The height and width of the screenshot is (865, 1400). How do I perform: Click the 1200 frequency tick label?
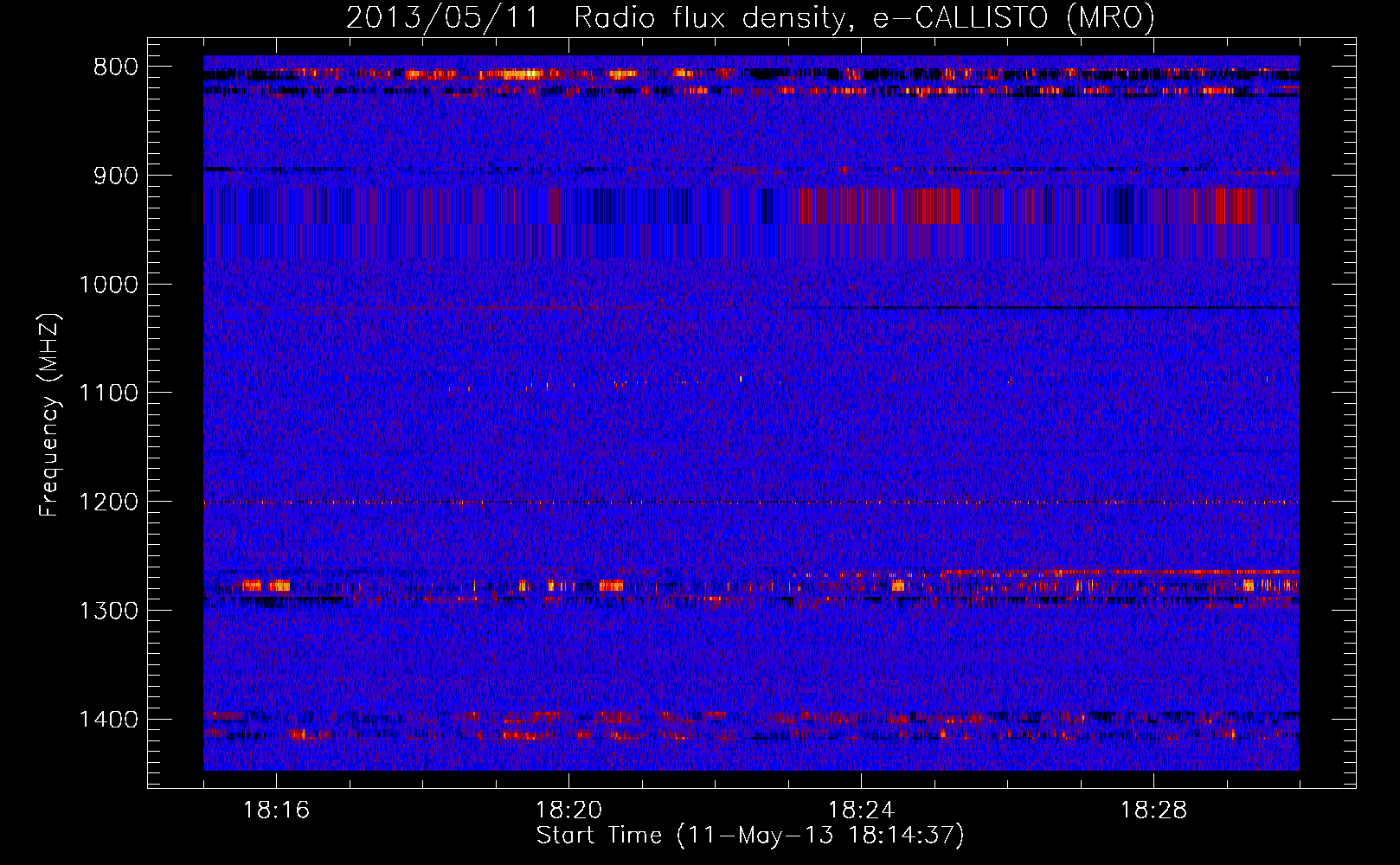tap(108, 503)
